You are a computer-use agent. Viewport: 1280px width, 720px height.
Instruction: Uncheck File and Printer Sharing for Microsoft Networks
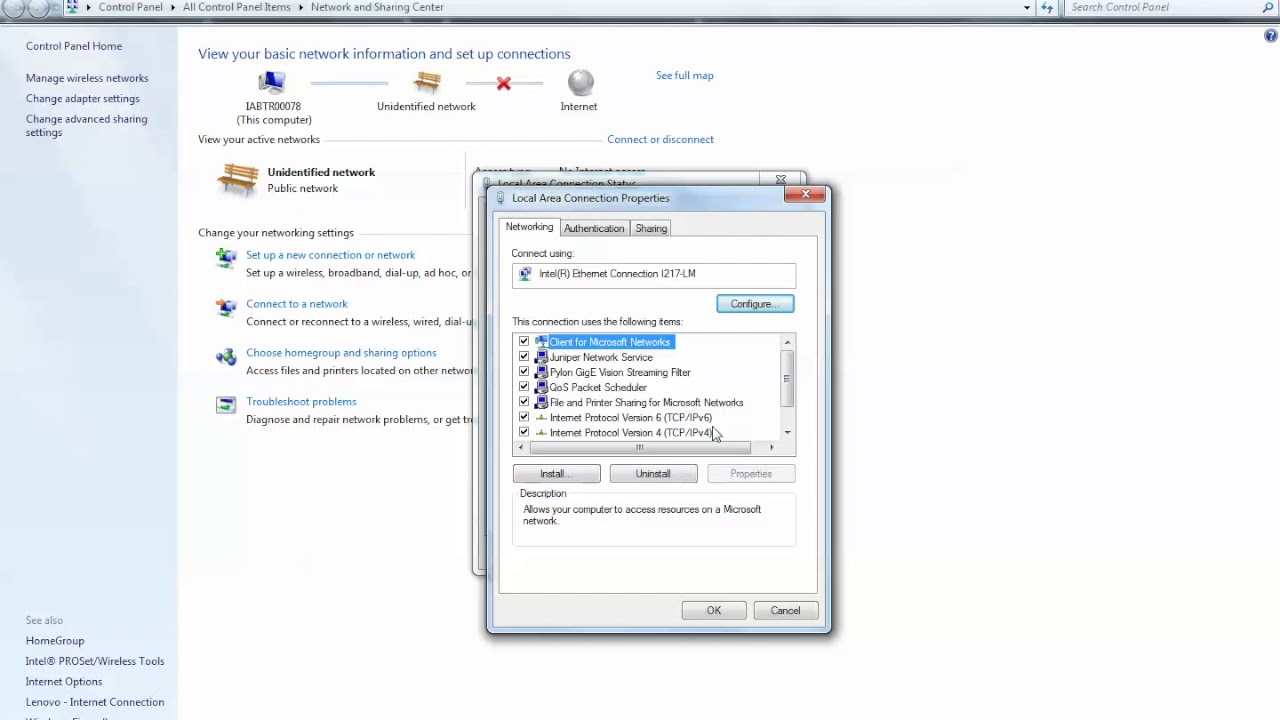tap(523, 402)
